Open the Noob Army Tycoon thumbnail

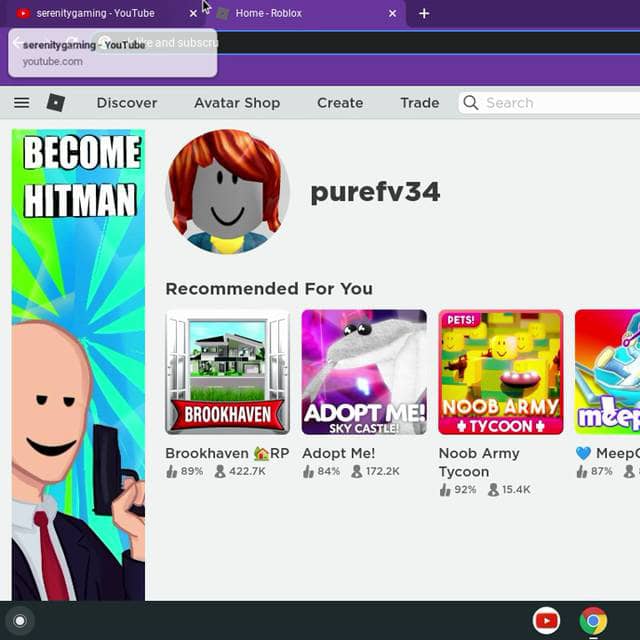tap(501, 372)
